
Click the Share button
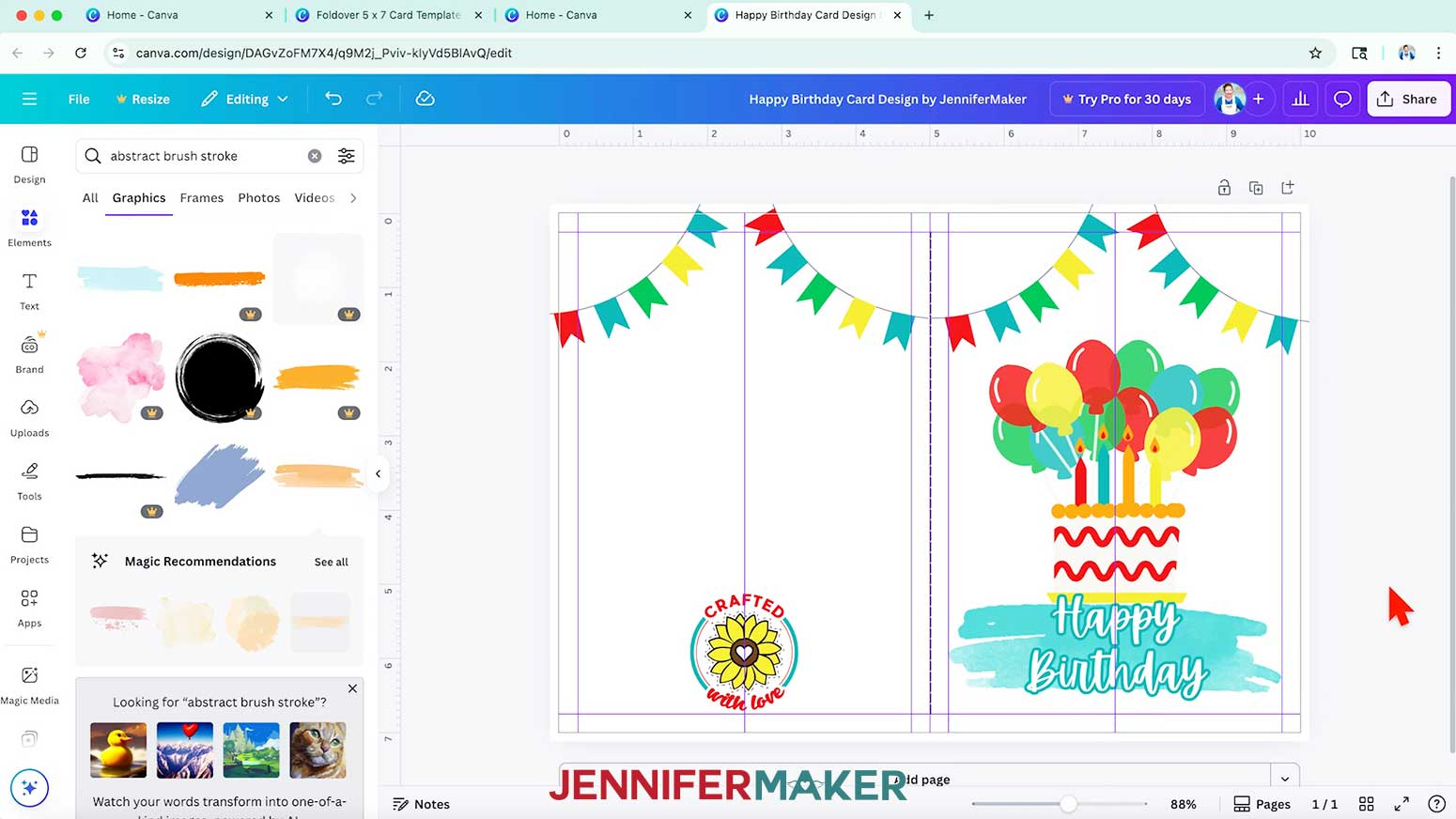pos(1408,99)
